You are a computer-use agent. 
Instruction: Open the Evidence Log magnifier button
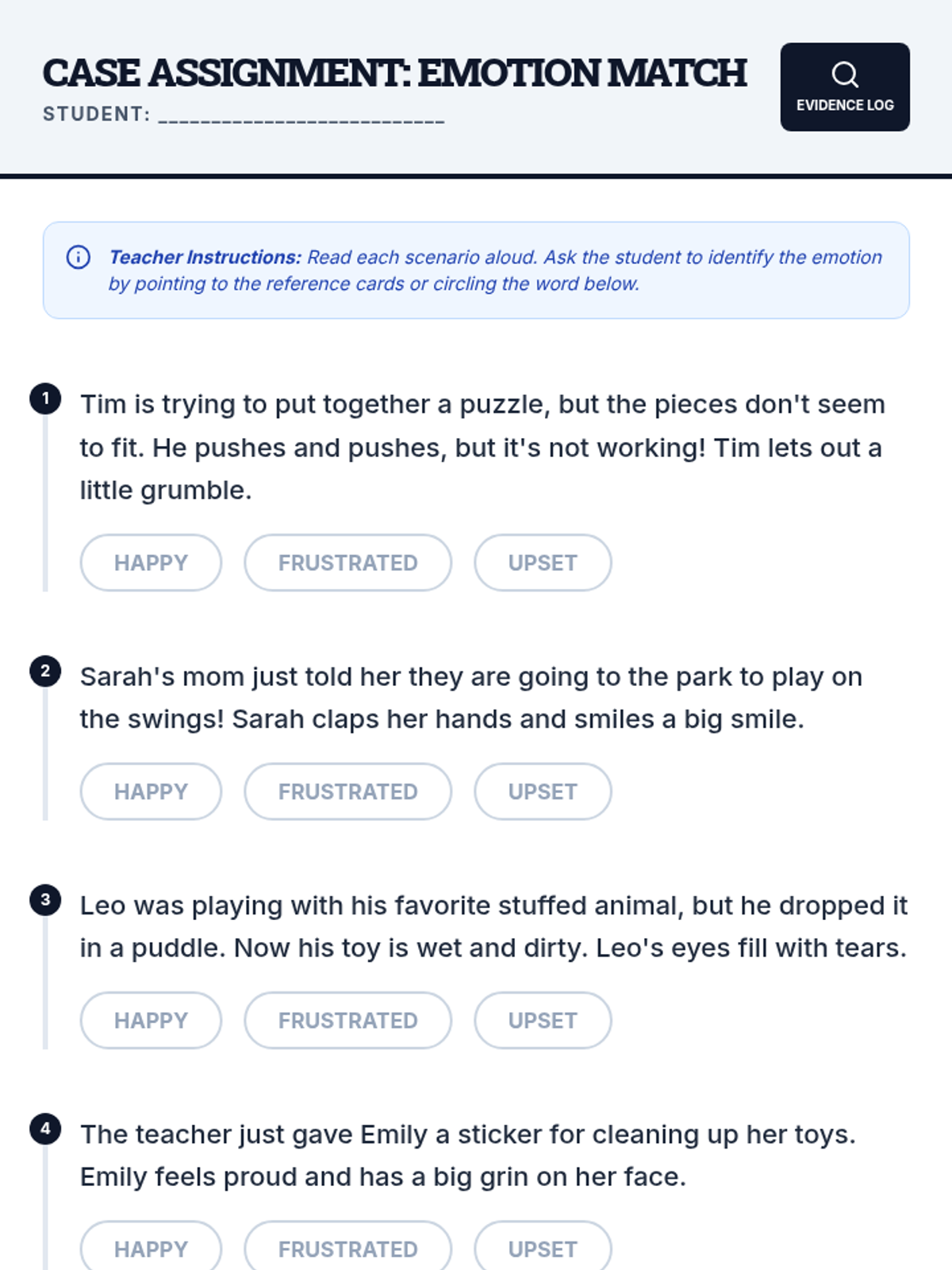tap(845, 87)
